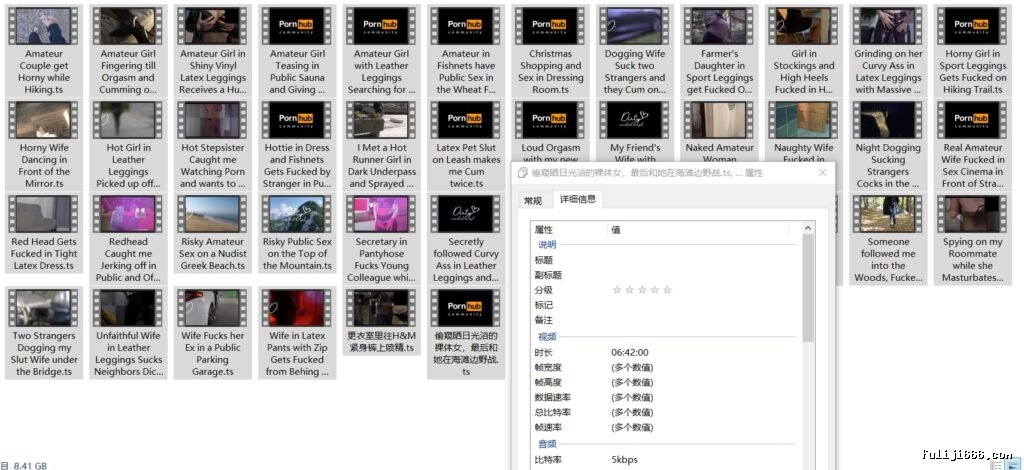1024x470 pixels.
Task: Select Someone followed me into the Woods file
Action: click(888, 239)
